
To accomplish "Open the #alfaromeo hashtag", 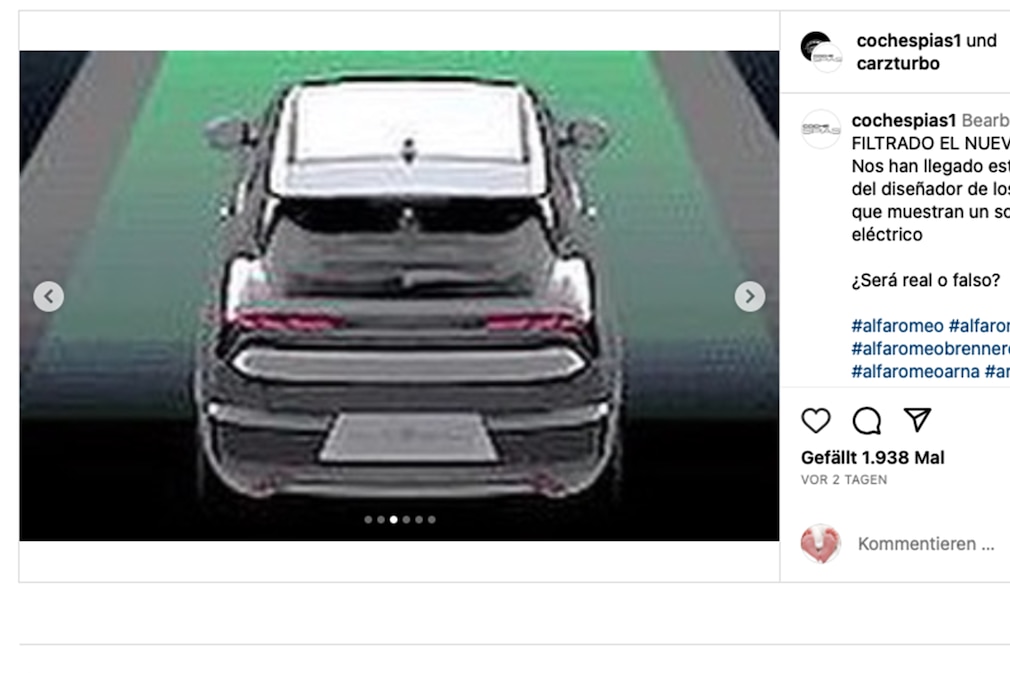I will coord(897,326).
